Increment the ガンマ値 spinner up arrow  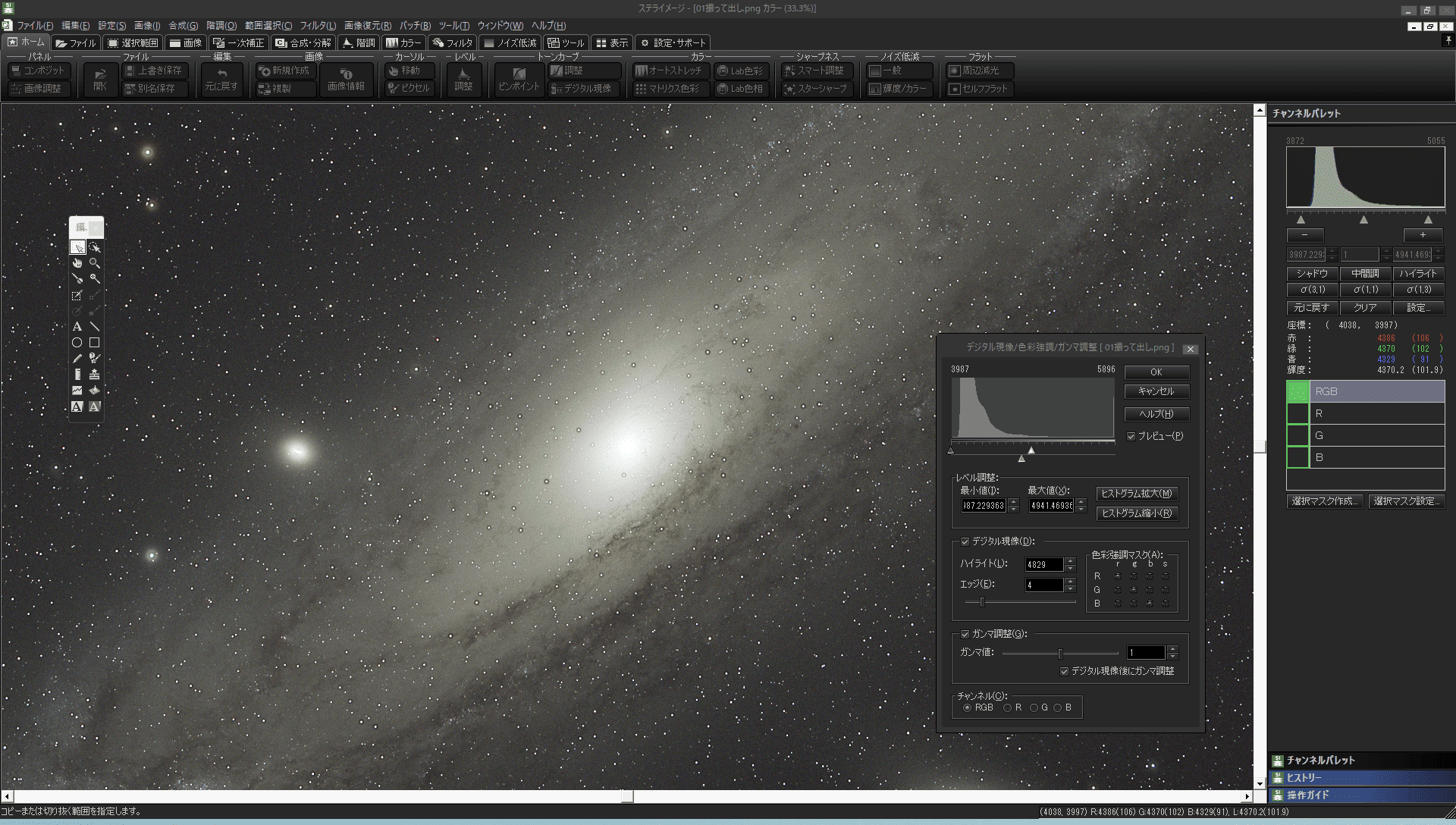point(1172,649)
